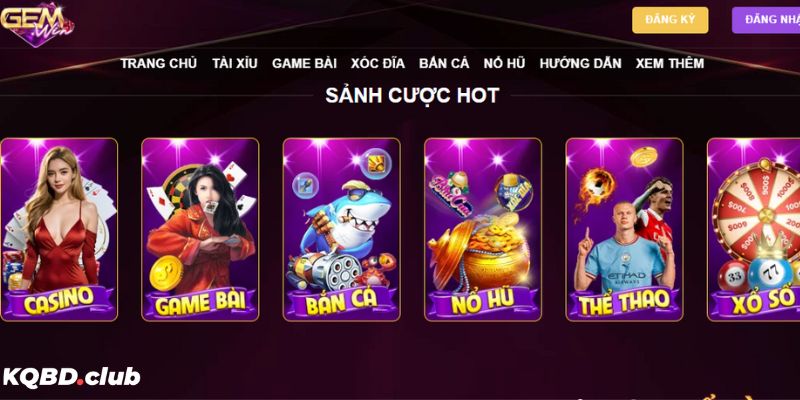Open the Hướng Dẫn guide menu
Viewport: 800px width, 400px height.
(x=581, y=63)
